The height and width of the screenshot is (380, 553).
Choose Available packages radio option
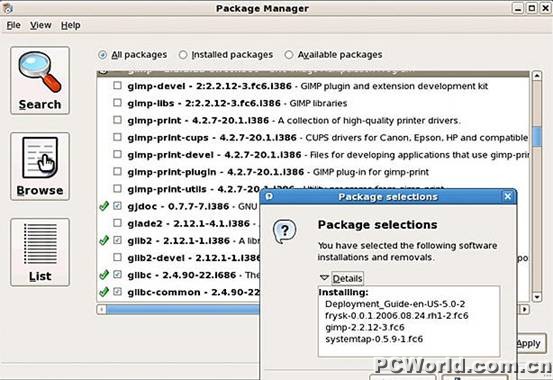point(289,55)
